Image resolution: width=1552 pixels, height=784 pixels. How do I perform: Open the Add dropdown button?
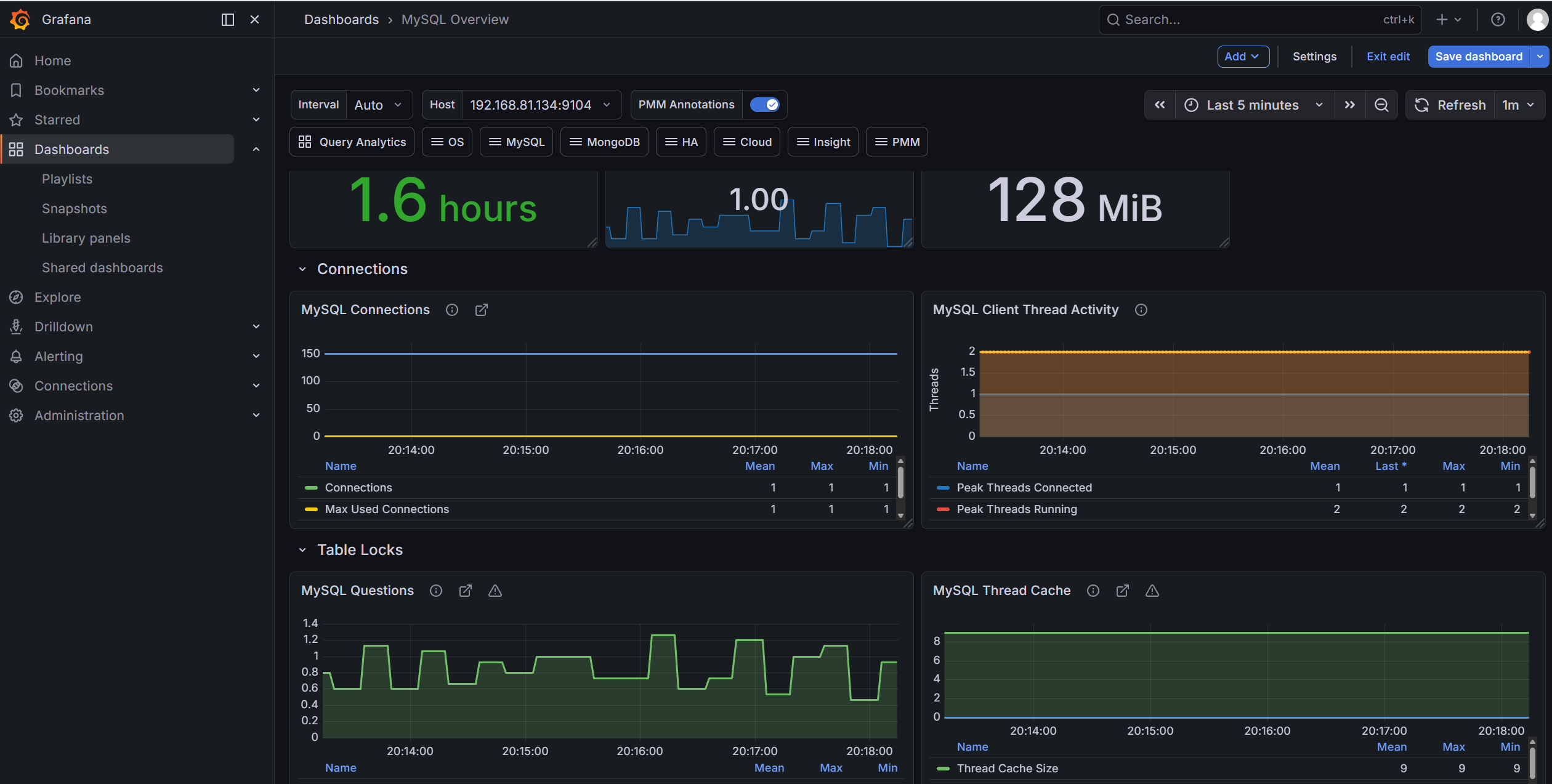1243,56
